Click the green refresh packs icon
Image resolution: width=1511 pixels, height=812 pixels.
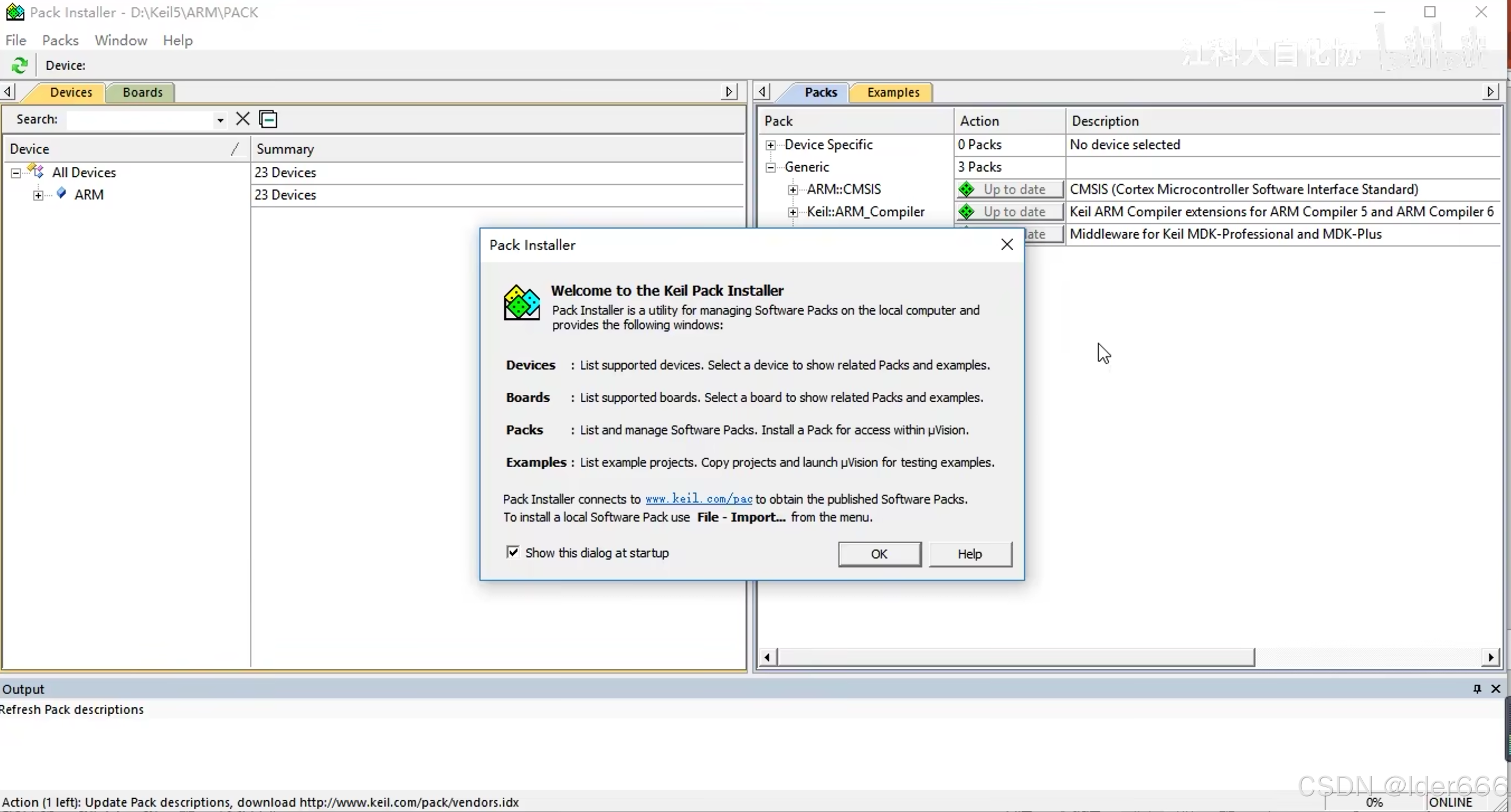20,65
